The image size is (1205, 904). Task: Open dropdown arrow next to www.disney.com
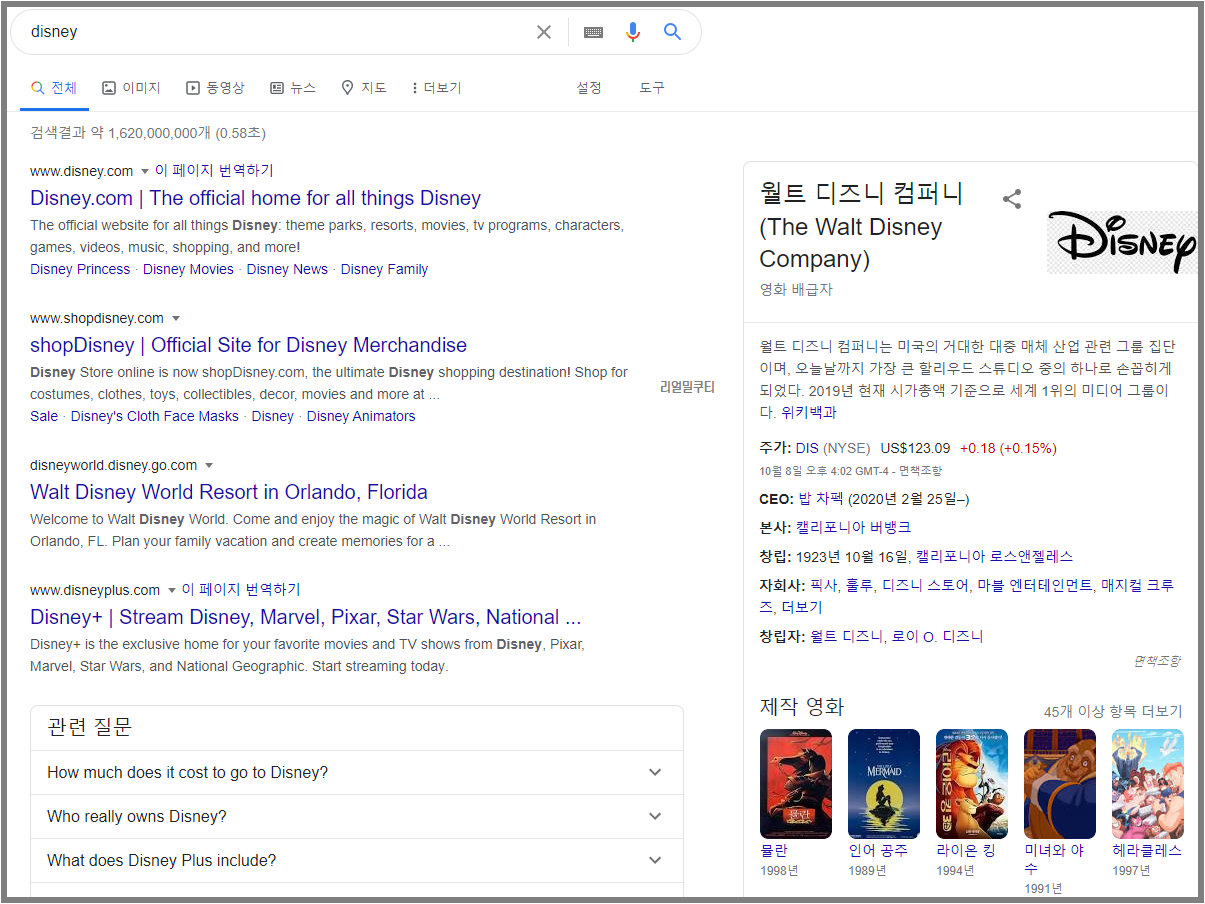tap(144, 171)
